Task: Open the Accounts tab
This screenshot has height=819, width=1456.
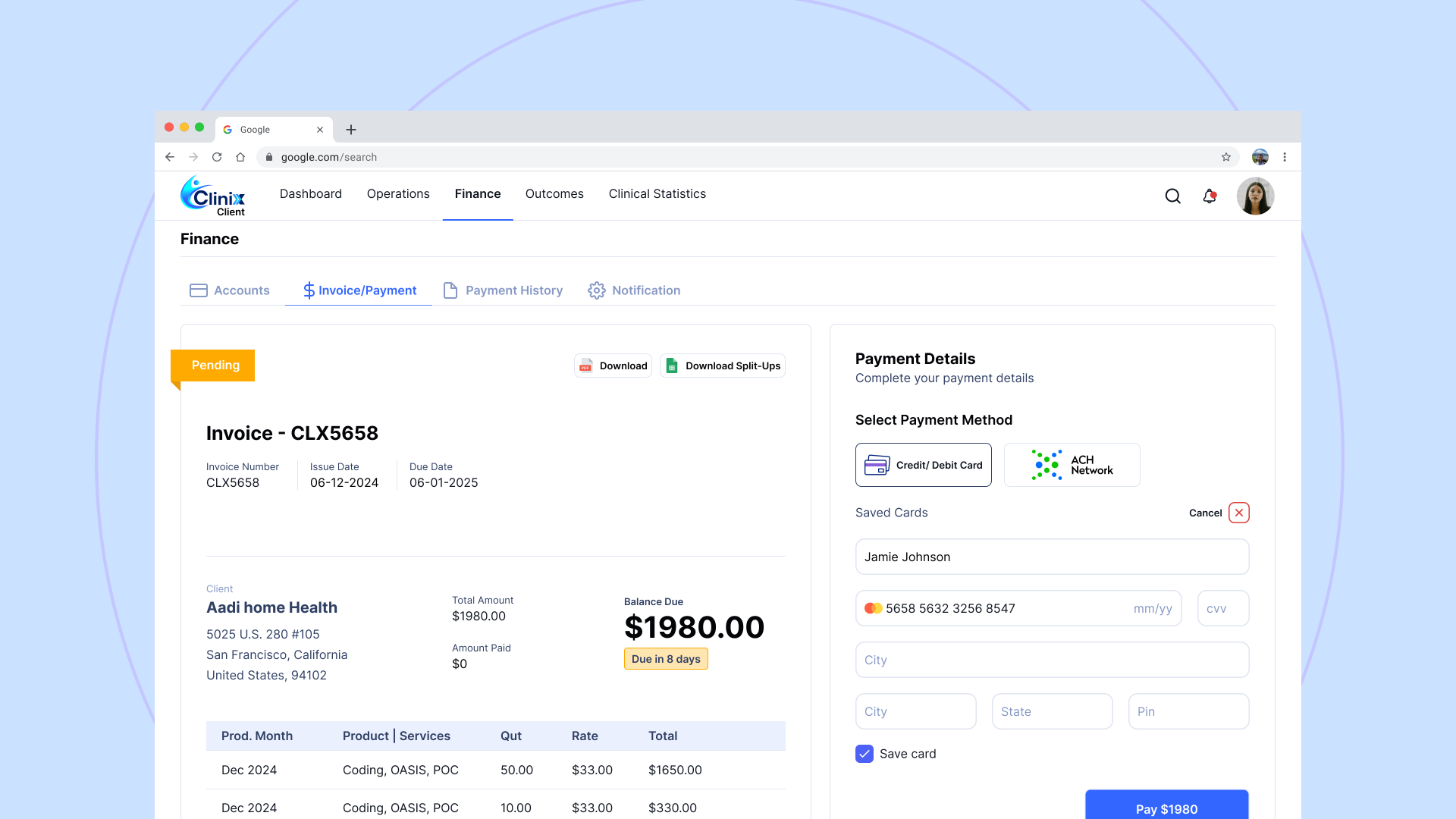Action: [x=230, y=290]
